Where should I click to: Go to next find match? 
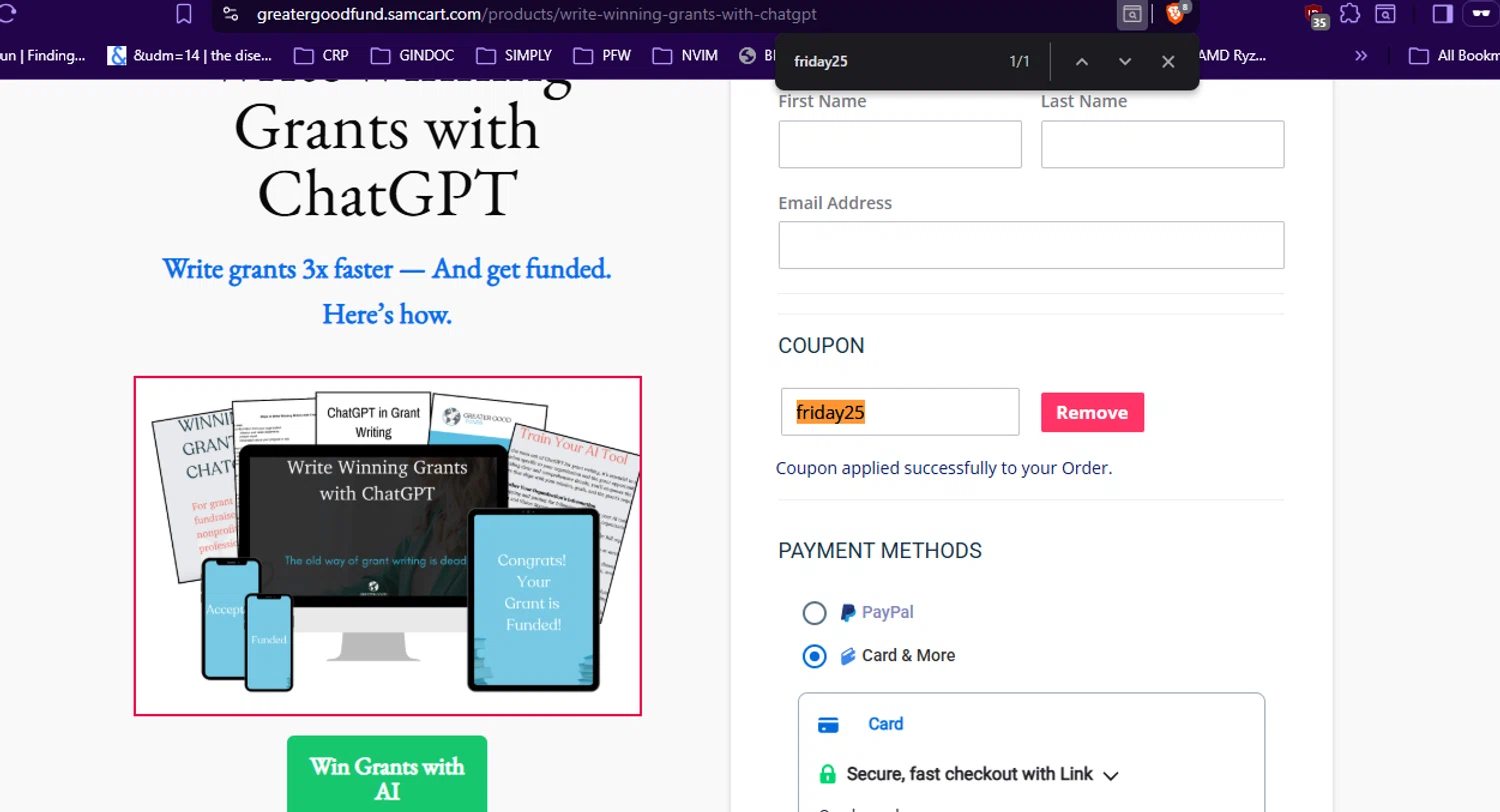(1125, 61)
